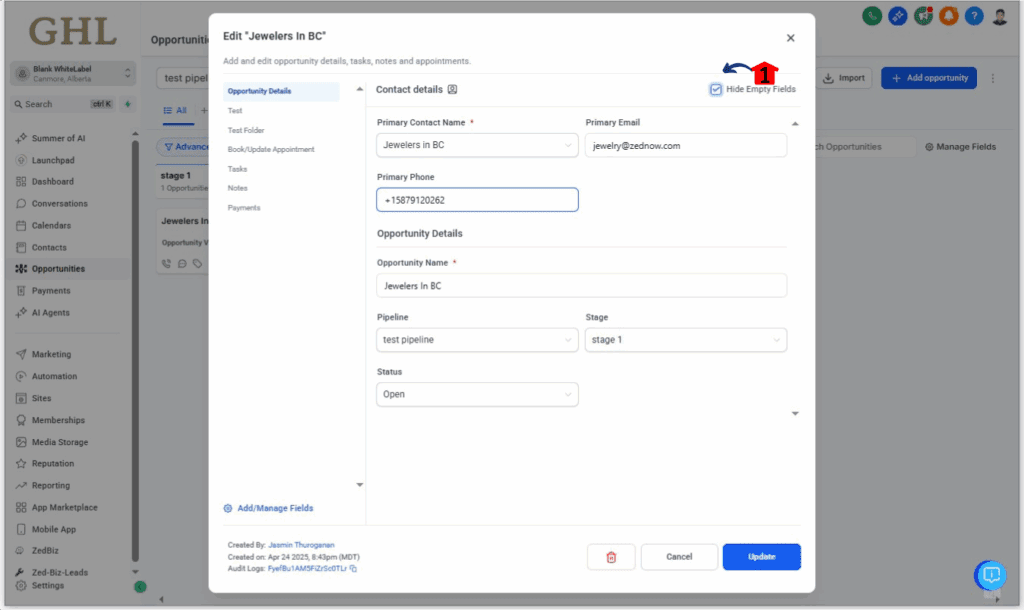Select the Notes section
The image size is (1024, 610).
coord(237,188)
